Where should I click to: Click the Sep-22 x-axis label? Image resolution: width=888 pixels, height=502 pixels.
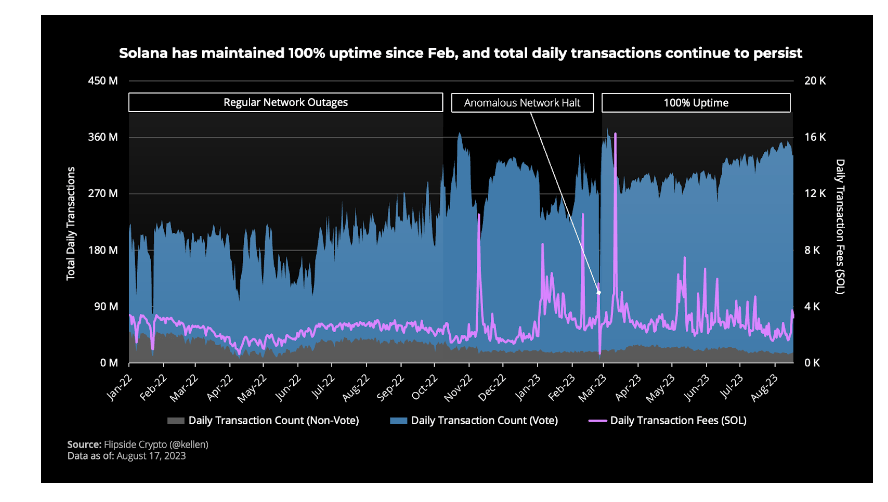391,387
